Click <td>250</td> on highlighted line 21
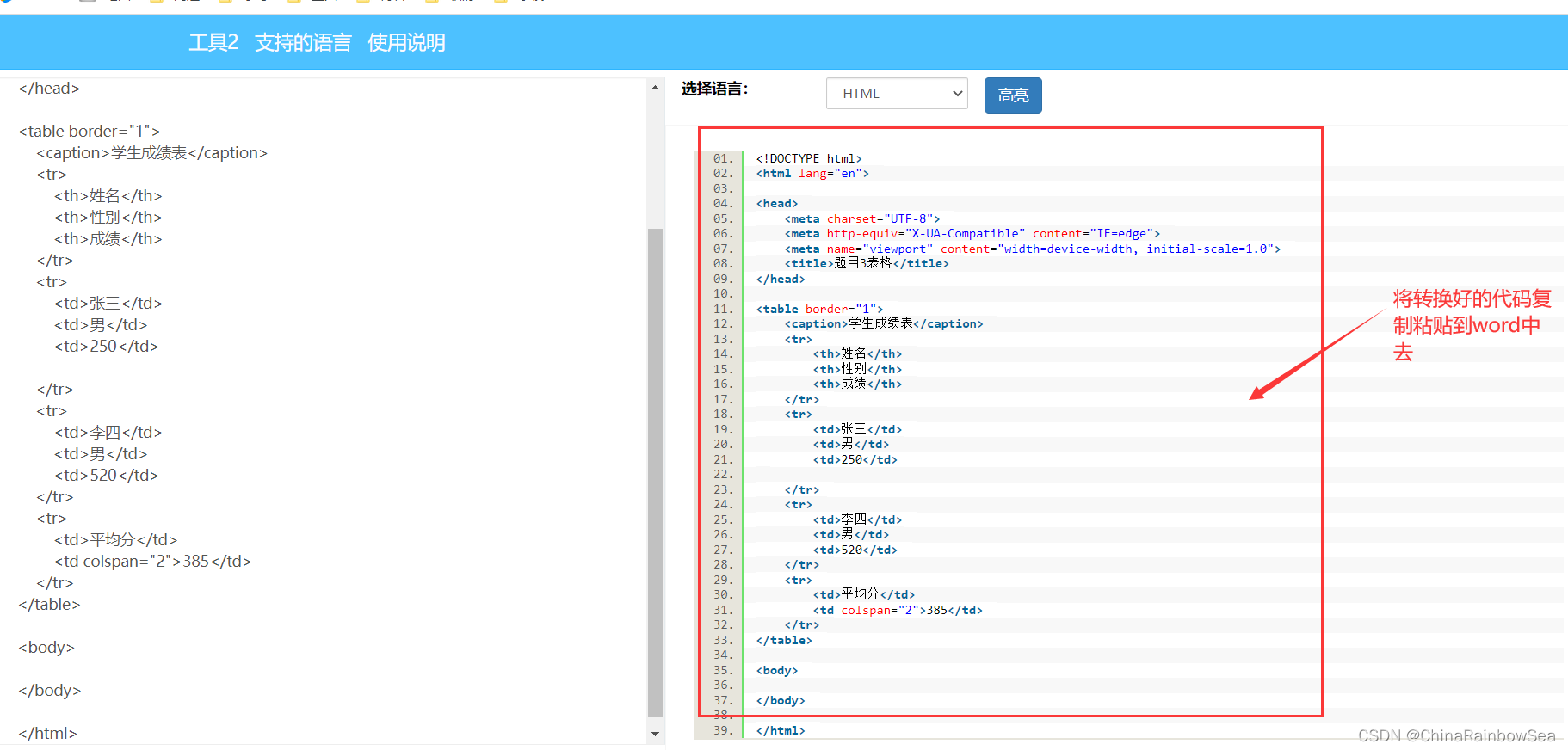The image size is (1568, 750). click(x=855, y=459)
